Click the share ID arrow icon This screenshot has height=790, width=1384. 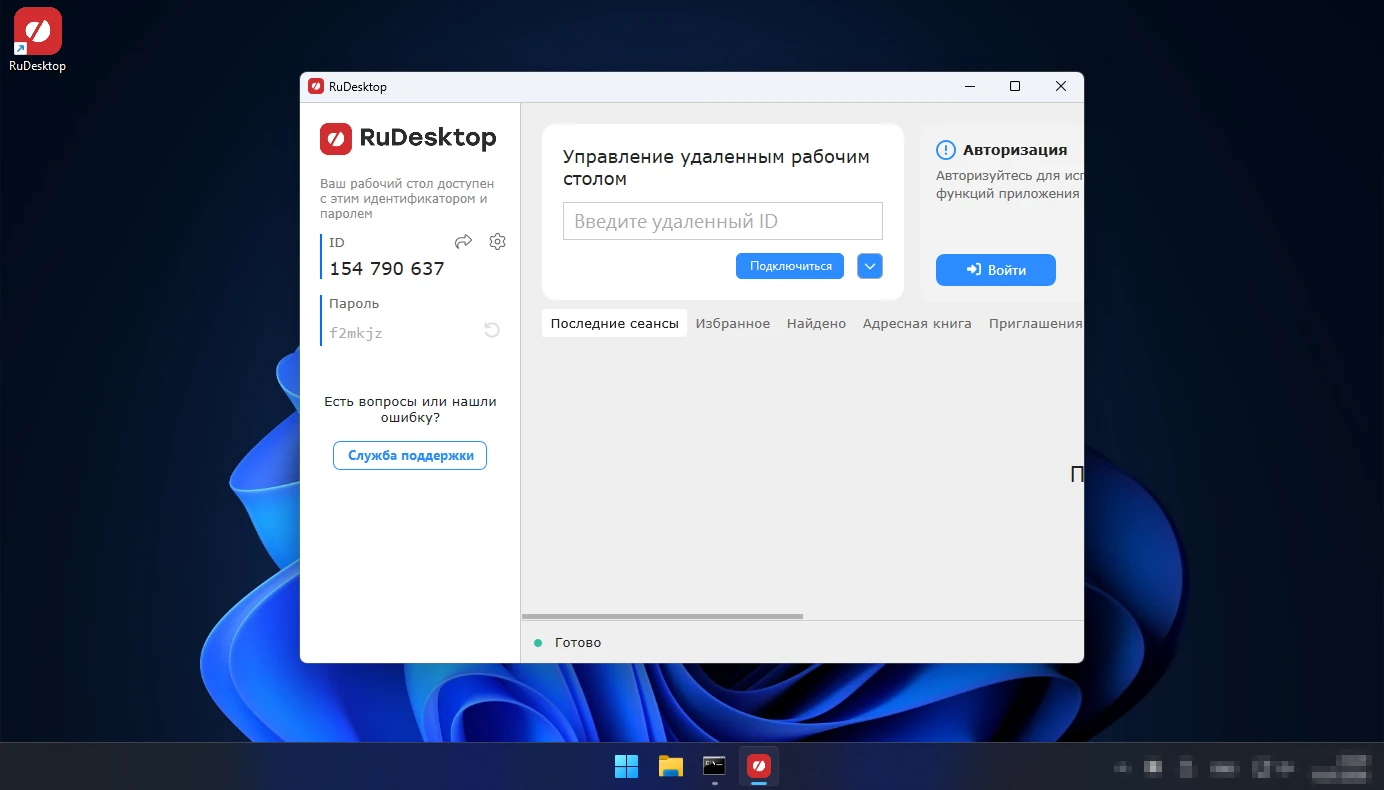463,241
